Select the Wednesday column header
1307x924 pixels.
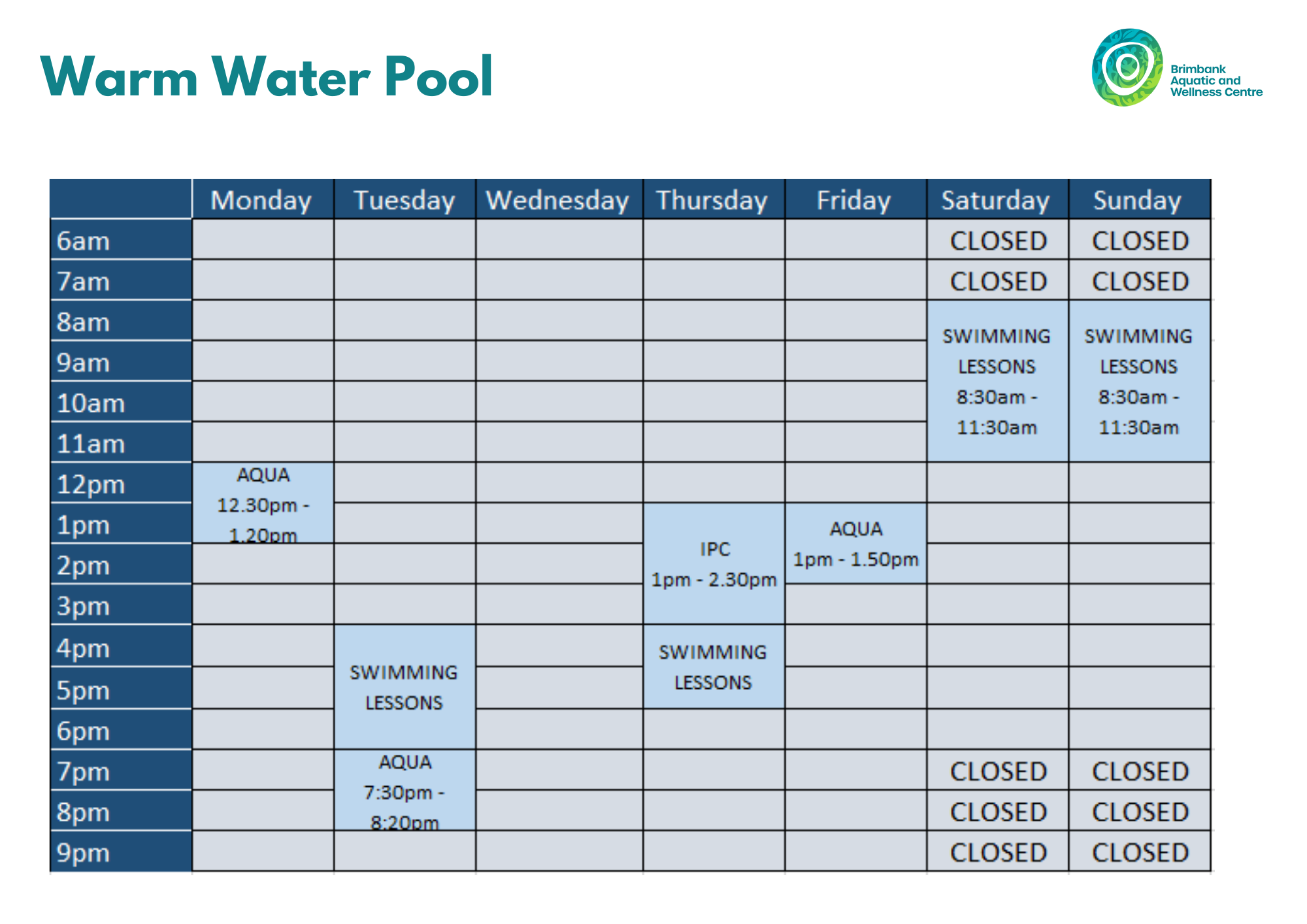559,199
